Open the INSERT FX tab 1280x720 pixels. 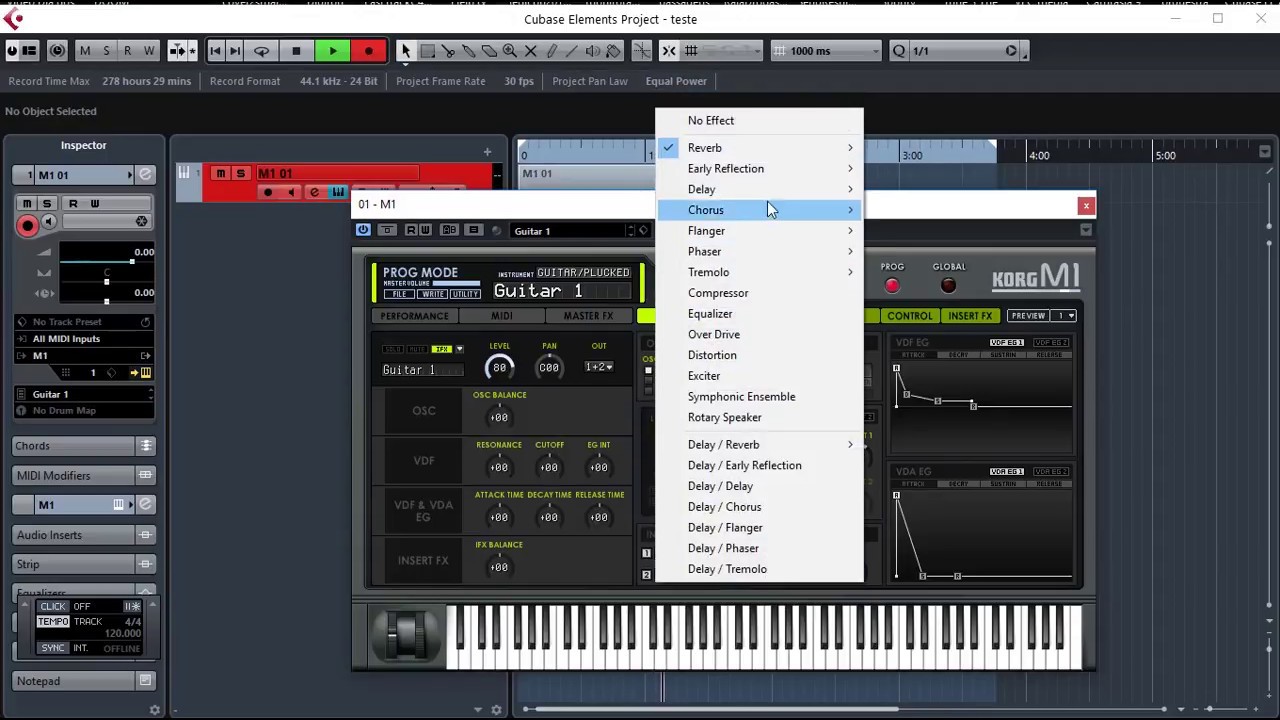point(970,316)
